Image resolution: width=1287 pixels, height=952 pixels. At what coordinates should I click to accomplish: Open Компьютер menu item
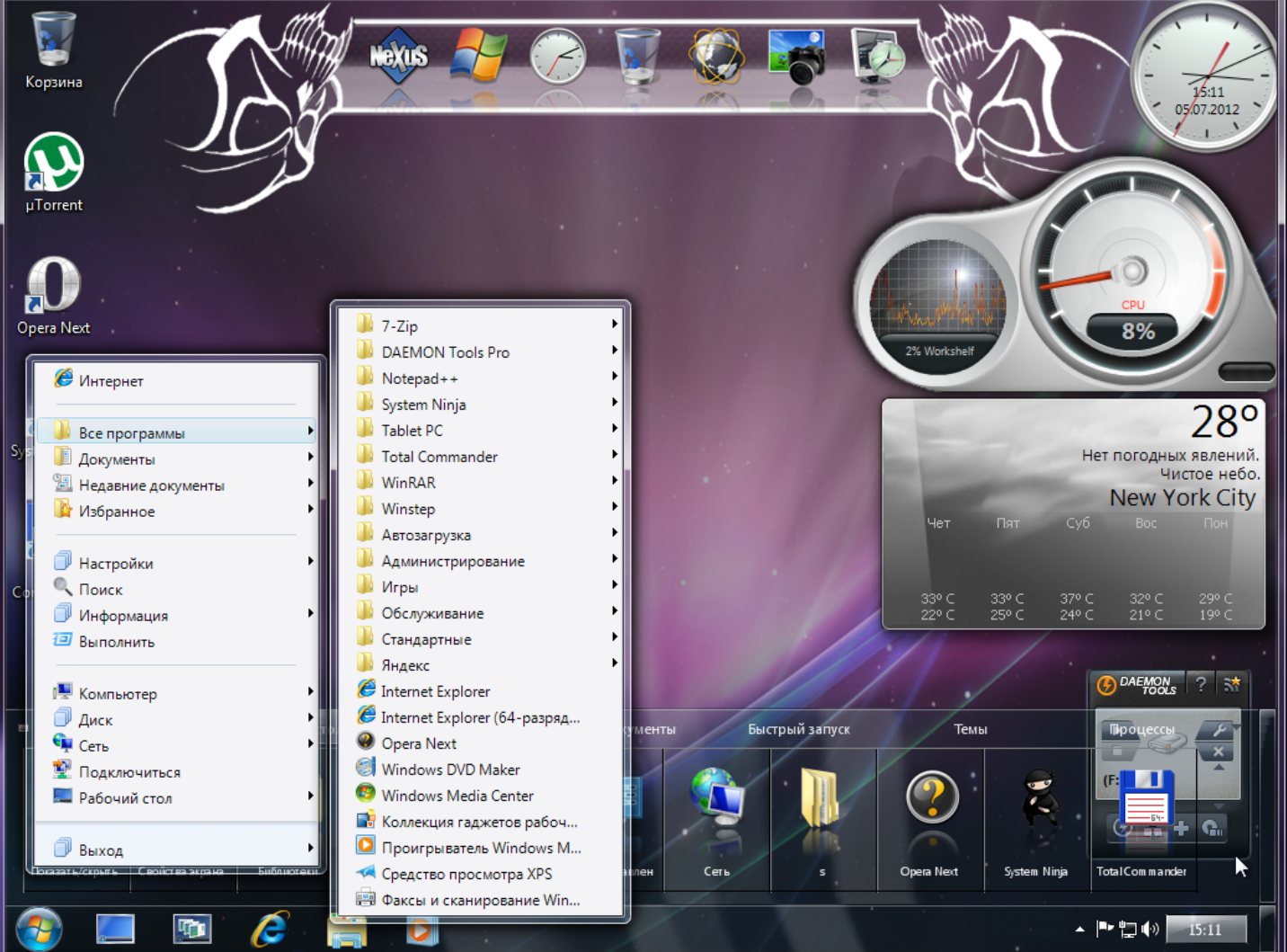coord(177,693)
